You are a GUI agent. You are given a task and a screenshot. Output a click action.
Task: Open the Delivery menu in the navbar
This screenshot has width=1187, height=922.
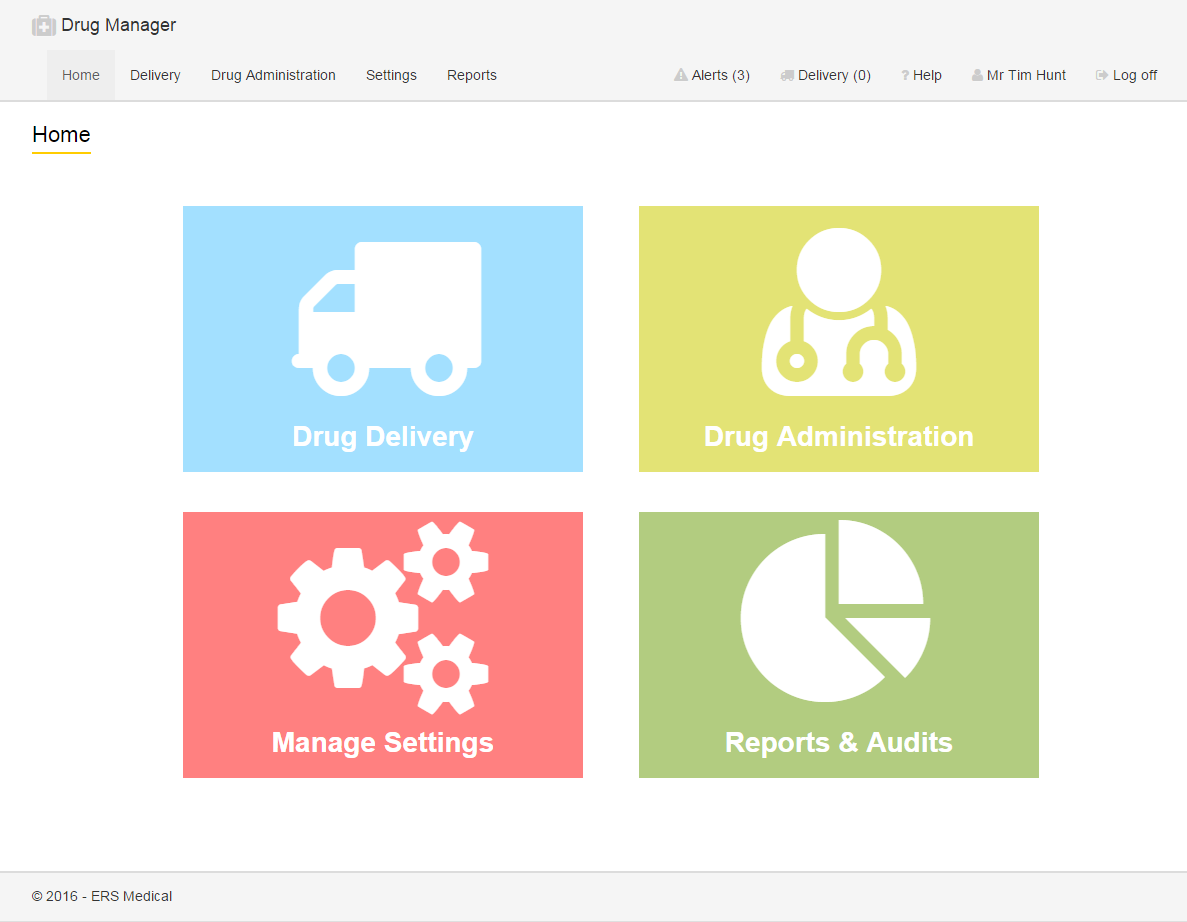pos(155,75)
